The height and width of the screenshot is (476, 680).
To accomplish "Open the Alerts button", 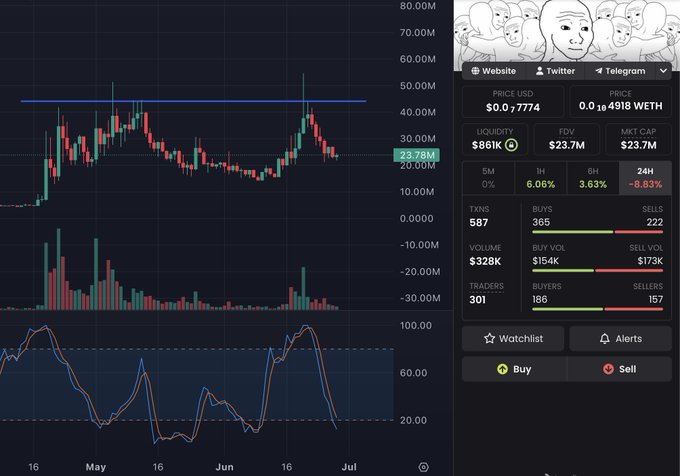I will coord(621,339).
